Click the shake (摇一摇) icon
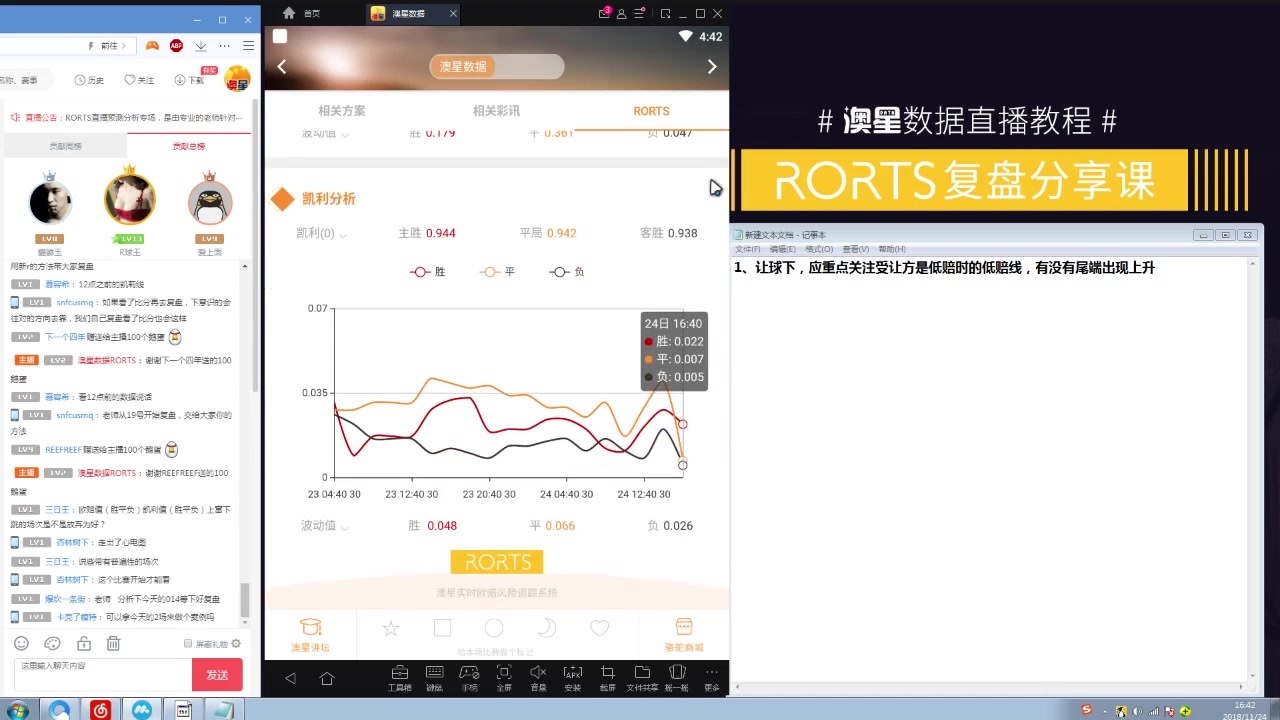Viewport: 1280px width, 720px height. point(677,678)
